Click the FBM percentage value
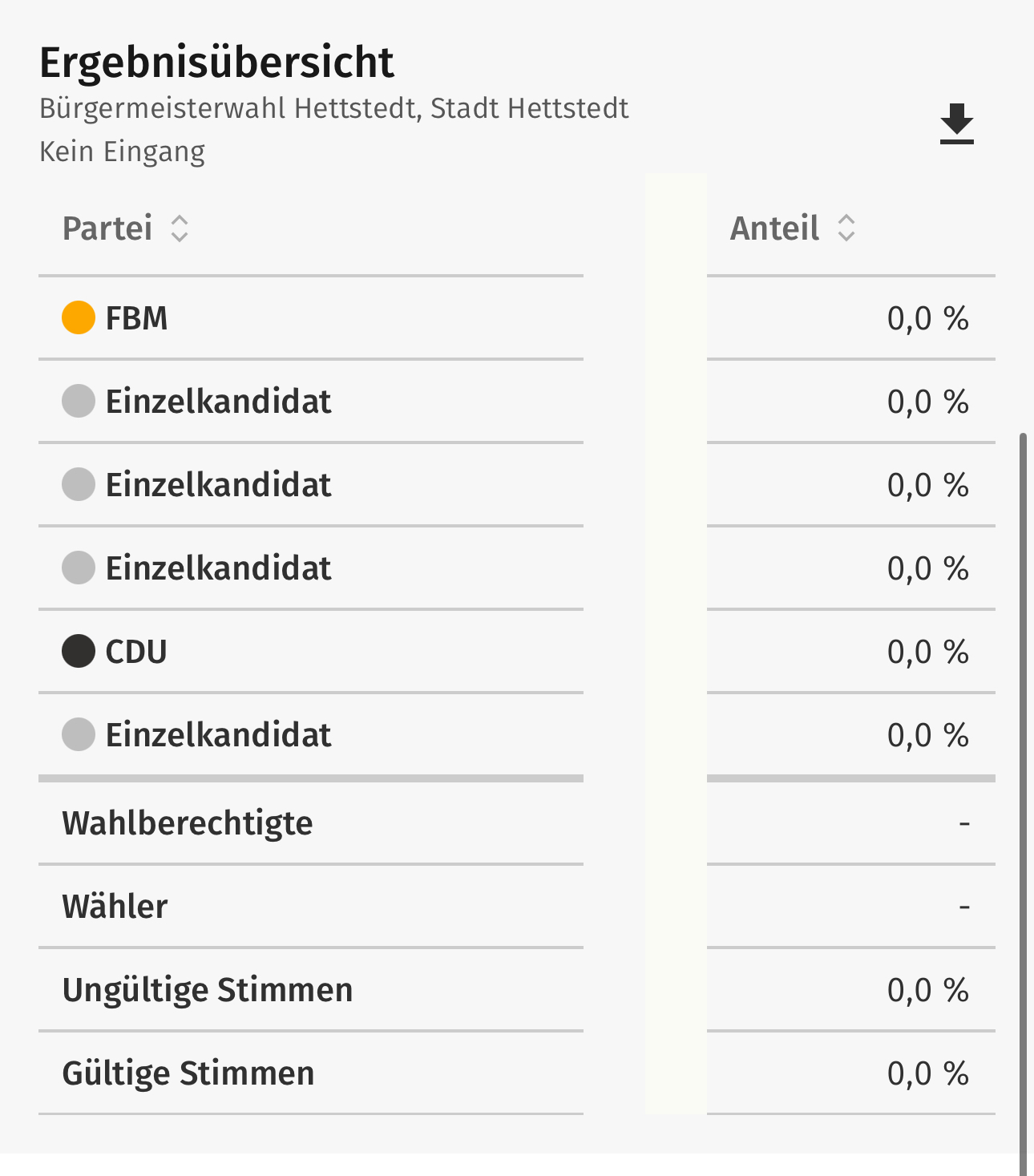The width and height of the screenshot is (1034, 1176). [x=927, y=318]
